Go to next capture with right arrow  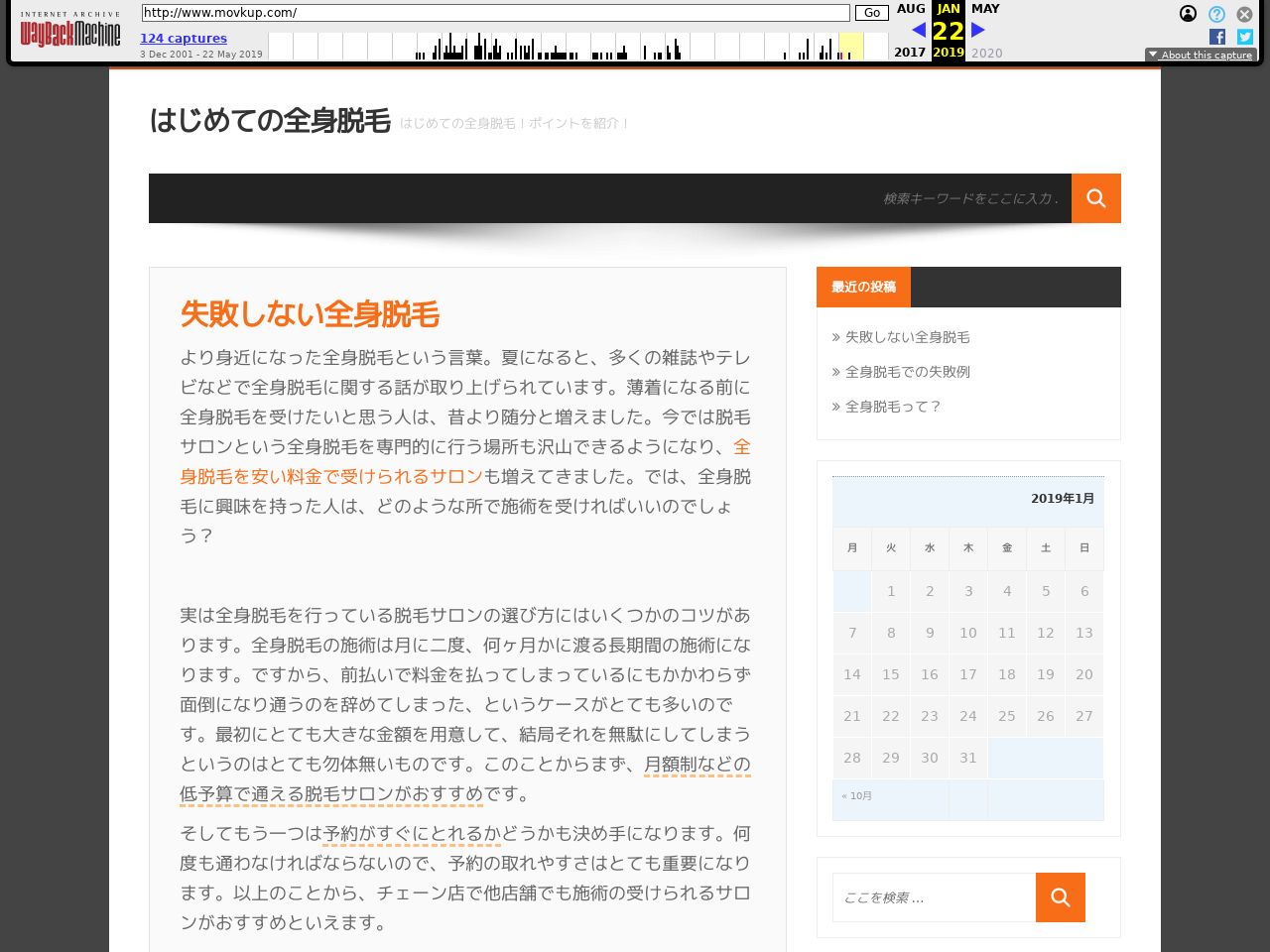coord(978,30)
